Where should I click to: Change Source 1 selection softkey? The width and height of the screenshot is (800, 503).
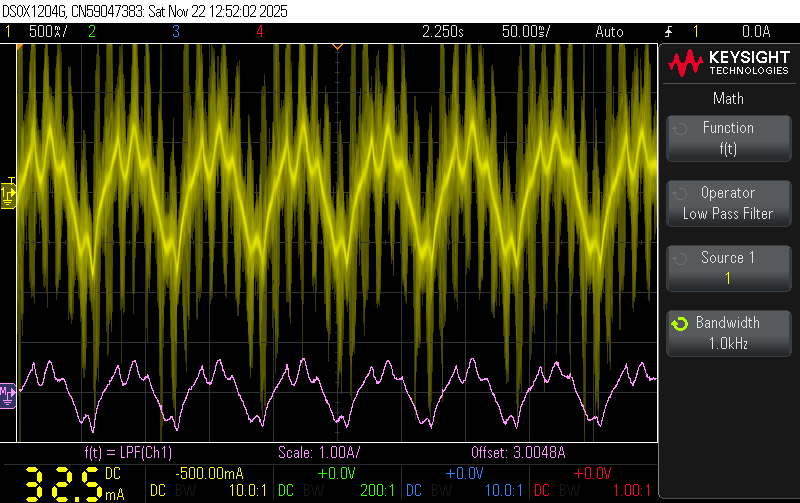coord(729,268)
